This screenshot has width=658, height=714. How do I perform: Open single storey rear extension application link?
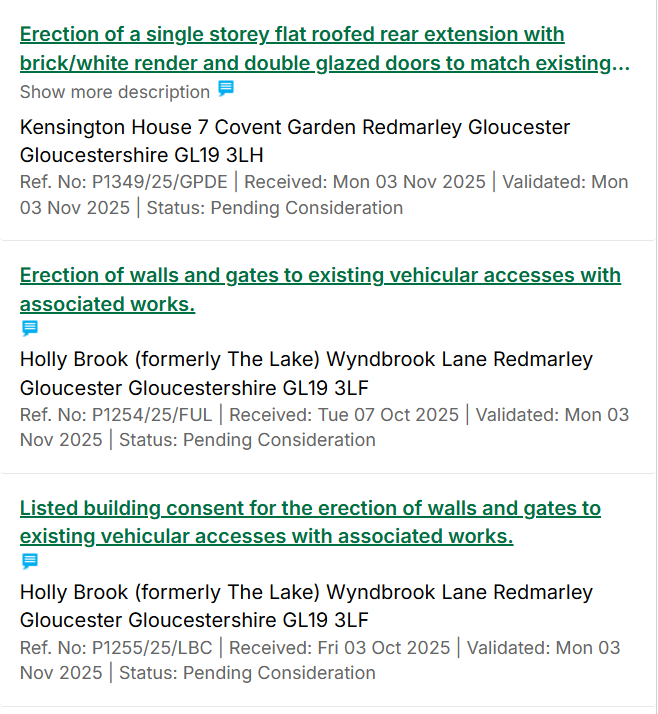coord(292,35)
